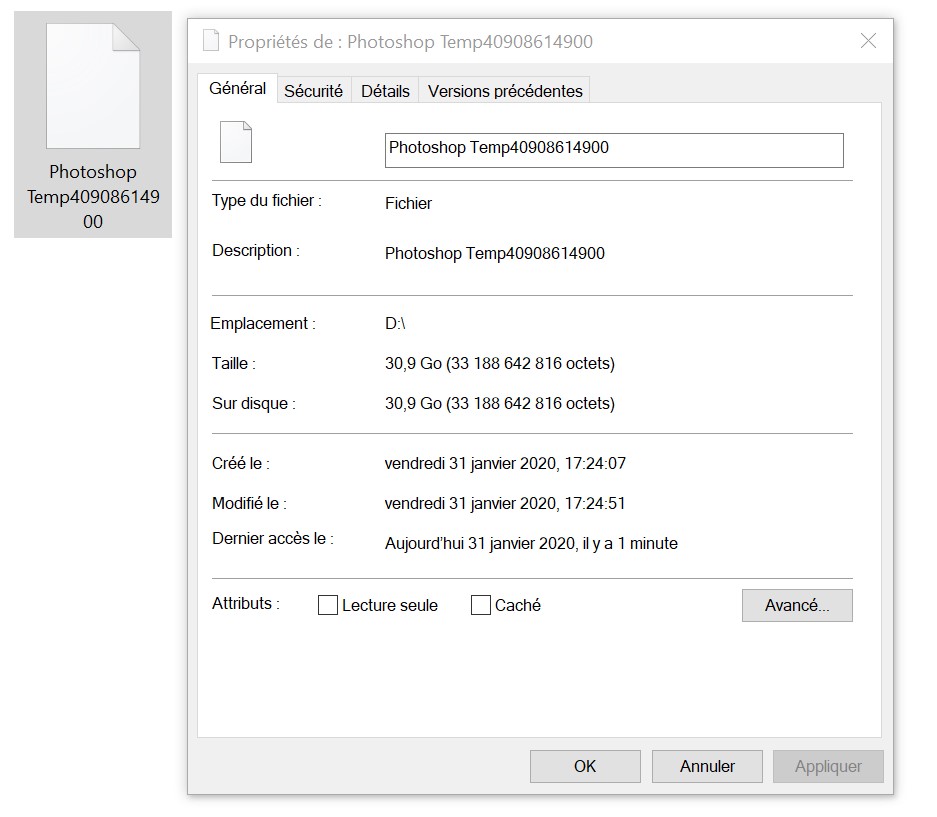Screen dimensions: 937x817
Task: Click the Description : label
Action: [x=256, y=250]
